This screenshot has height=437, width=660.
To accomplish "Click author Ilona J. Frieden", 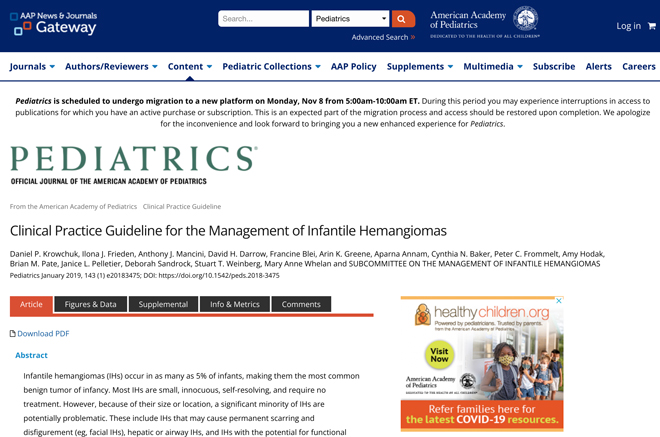I will 108,254.
